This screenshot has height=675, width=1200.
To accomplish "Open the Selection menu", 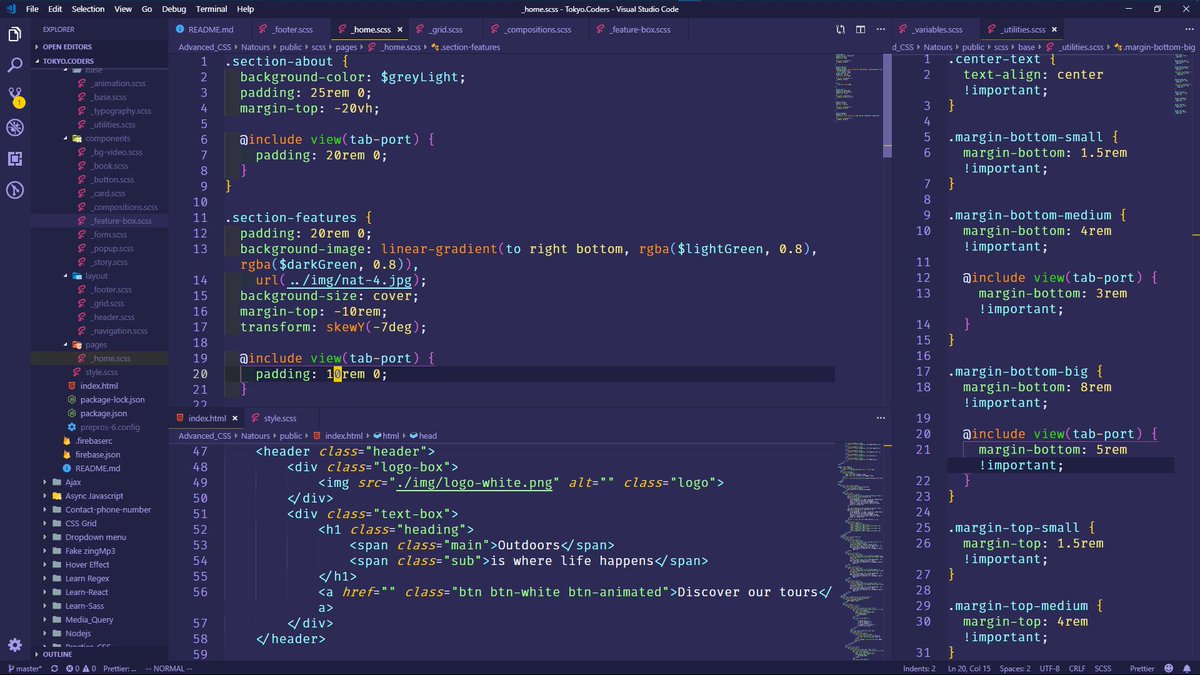I will point(88,9).
